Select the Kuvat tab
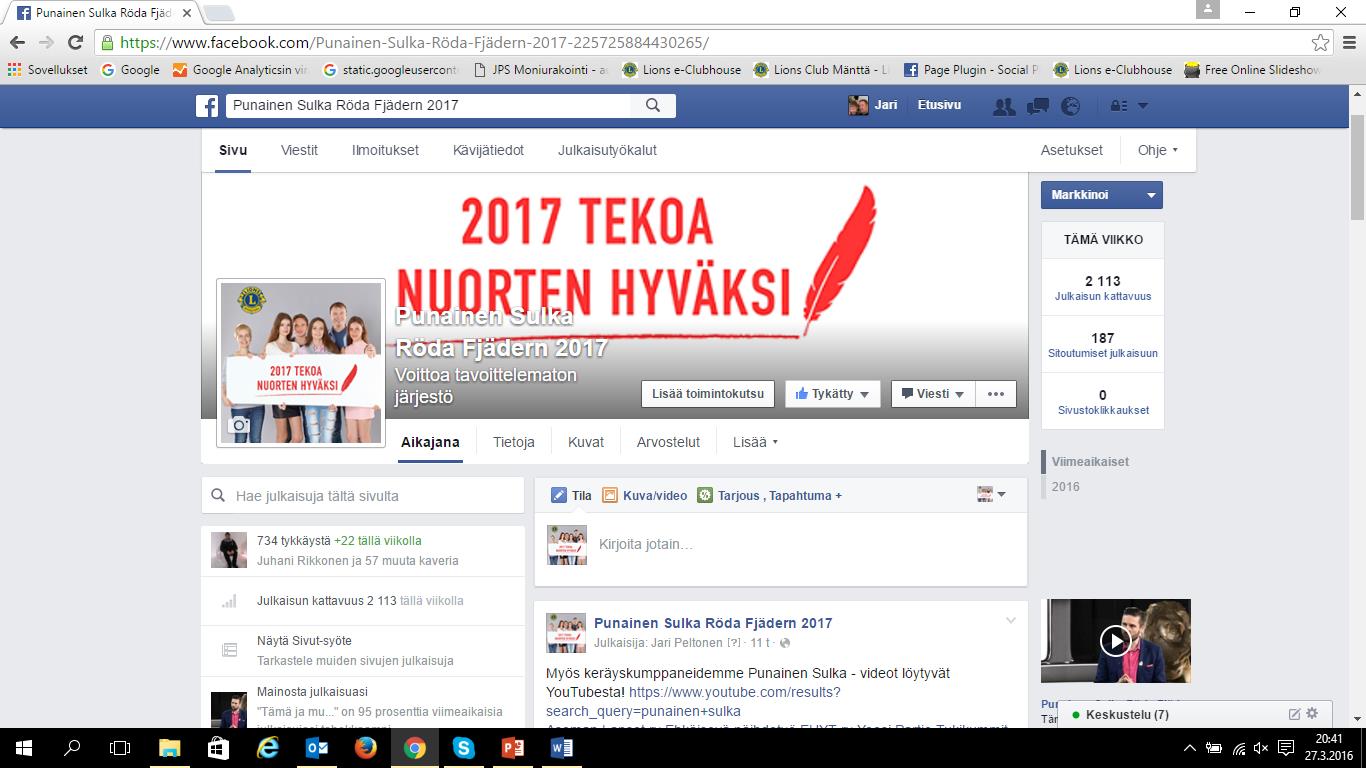The height and width of the screenshot is (768, 1366). coord(586,442)
